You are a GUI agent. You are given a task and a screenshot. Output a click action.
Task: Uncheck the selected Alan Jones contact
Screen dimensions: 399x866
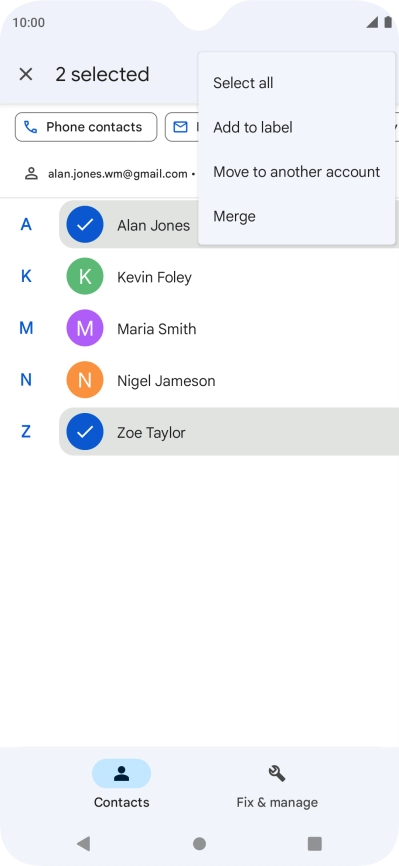pyautogui.click(x=85, y=224)
